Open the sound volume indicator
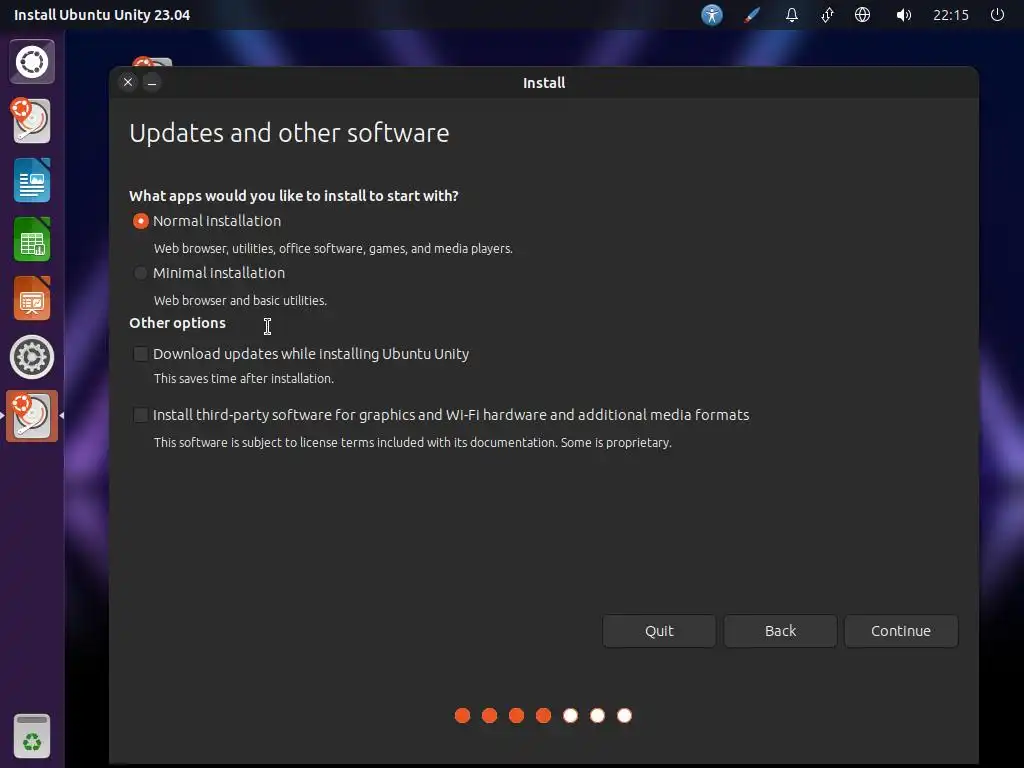Screen dimensions: 1024x768 coord(903,14)
